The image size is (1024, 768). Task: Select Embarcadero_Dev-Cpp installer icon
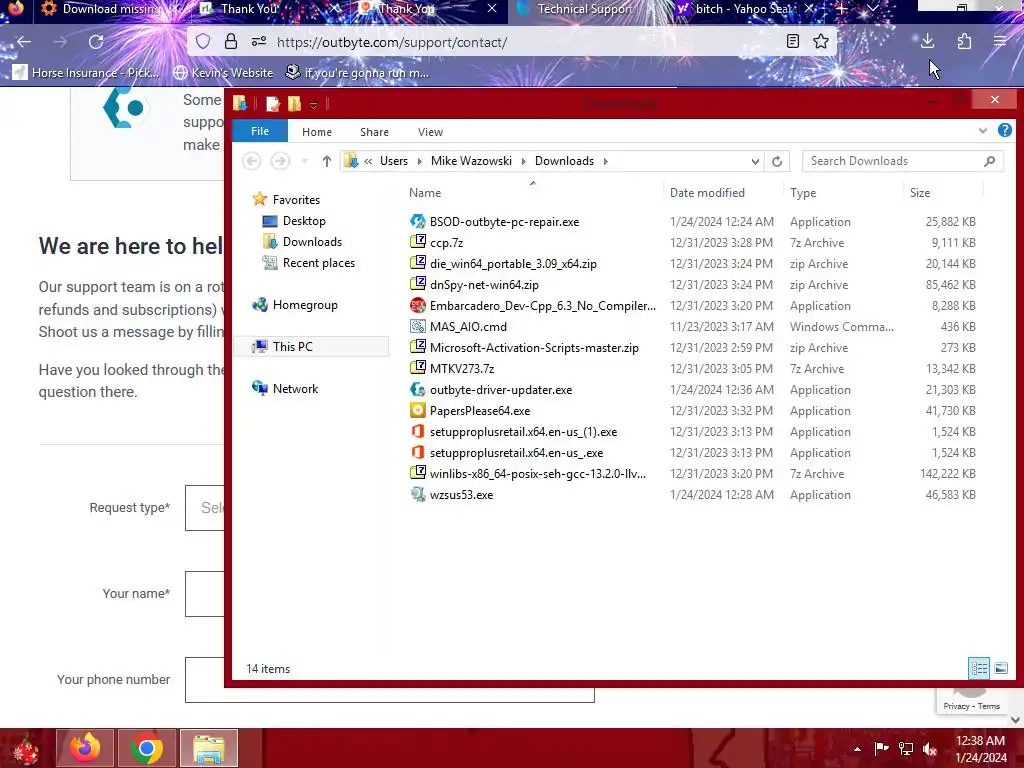pyautogui.click(x=418, y=306)
